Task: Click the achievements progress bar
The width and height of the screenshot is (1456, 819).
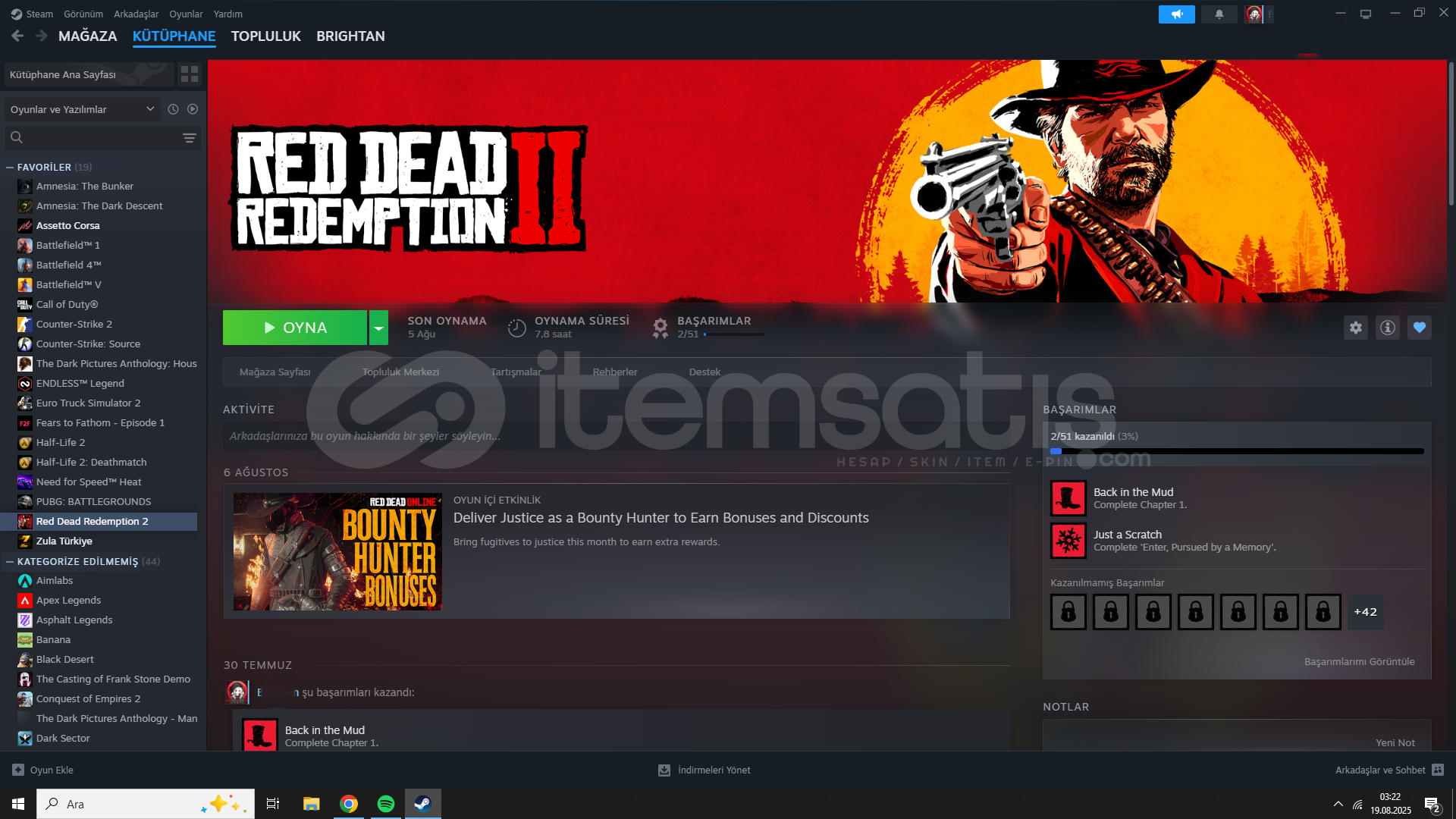Action: point(1237,451)
